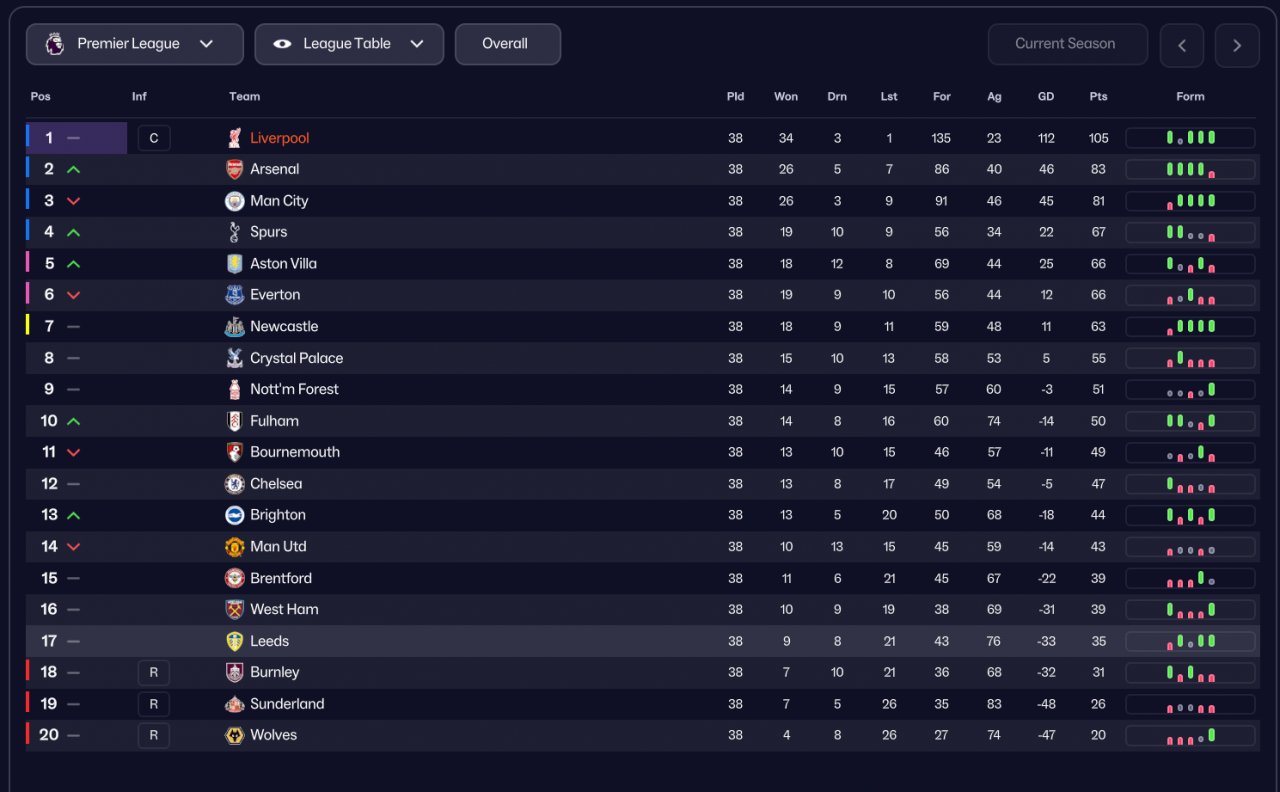Screen dimensions: 1280x792
Task: Go to the next season arrow
Action: pos(1237,45)
